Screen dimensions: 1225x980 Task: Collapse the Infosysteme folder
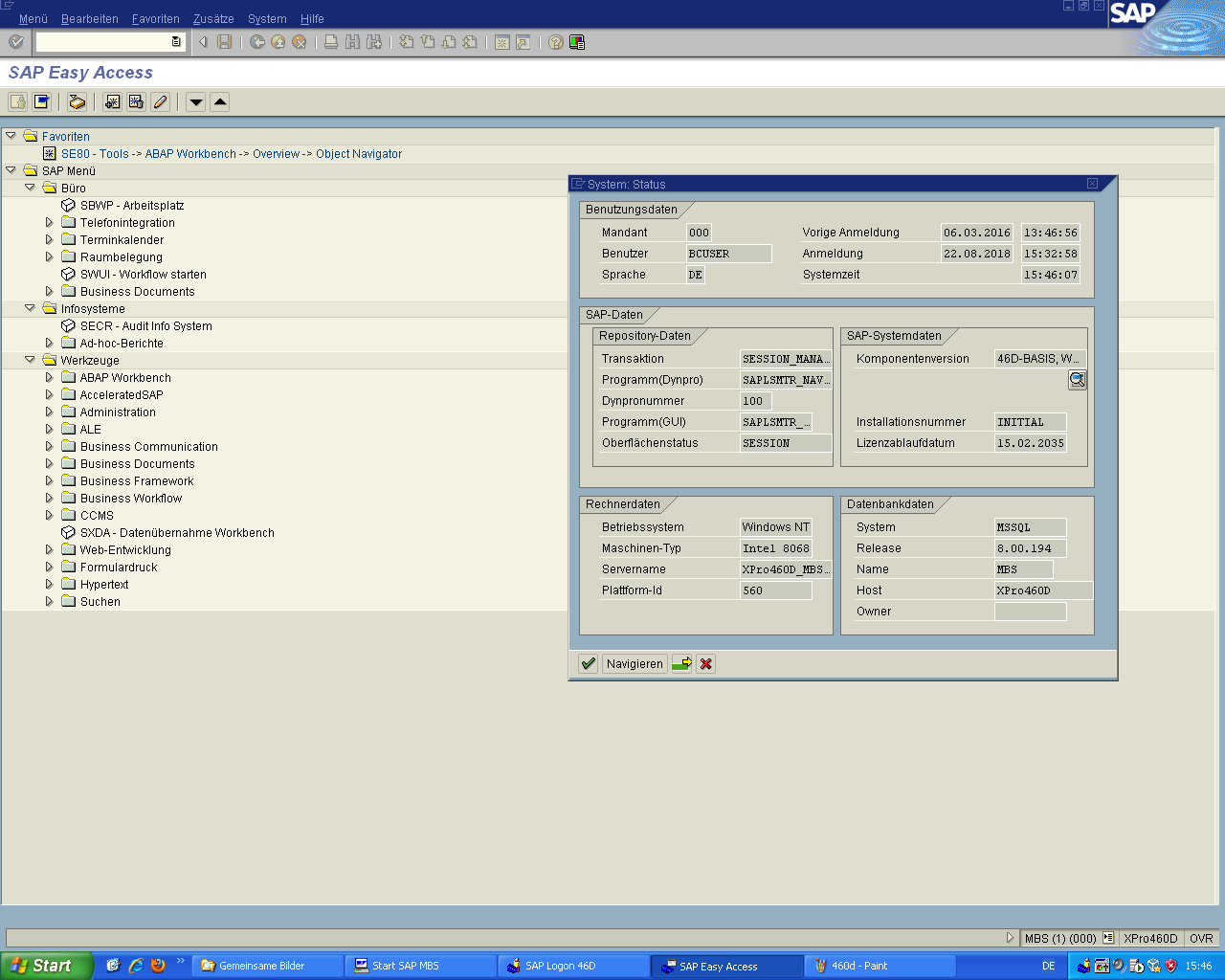(30, 308)
